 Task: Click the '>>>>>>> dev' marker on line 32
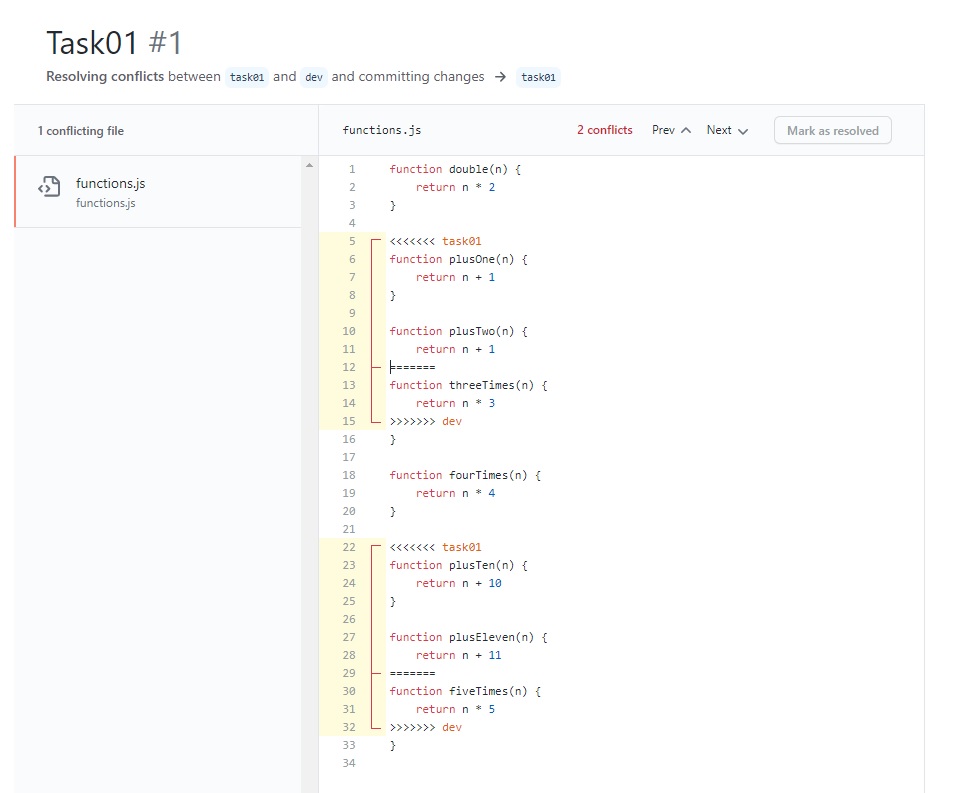click(425, 727)
